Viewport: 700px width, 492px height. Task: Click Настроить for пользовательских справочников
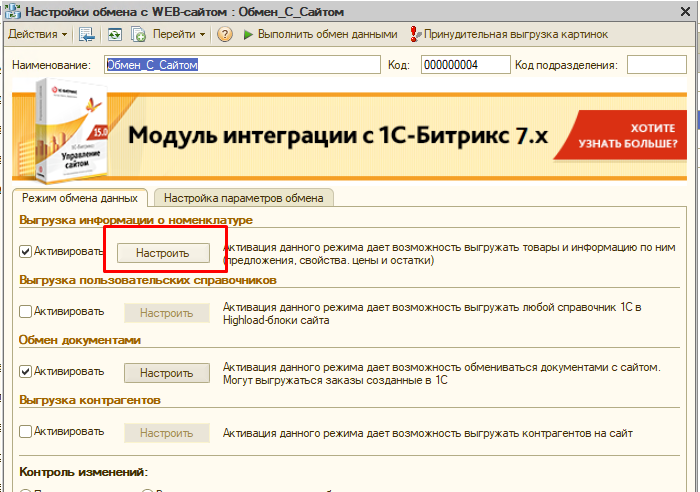coord(167,313)
